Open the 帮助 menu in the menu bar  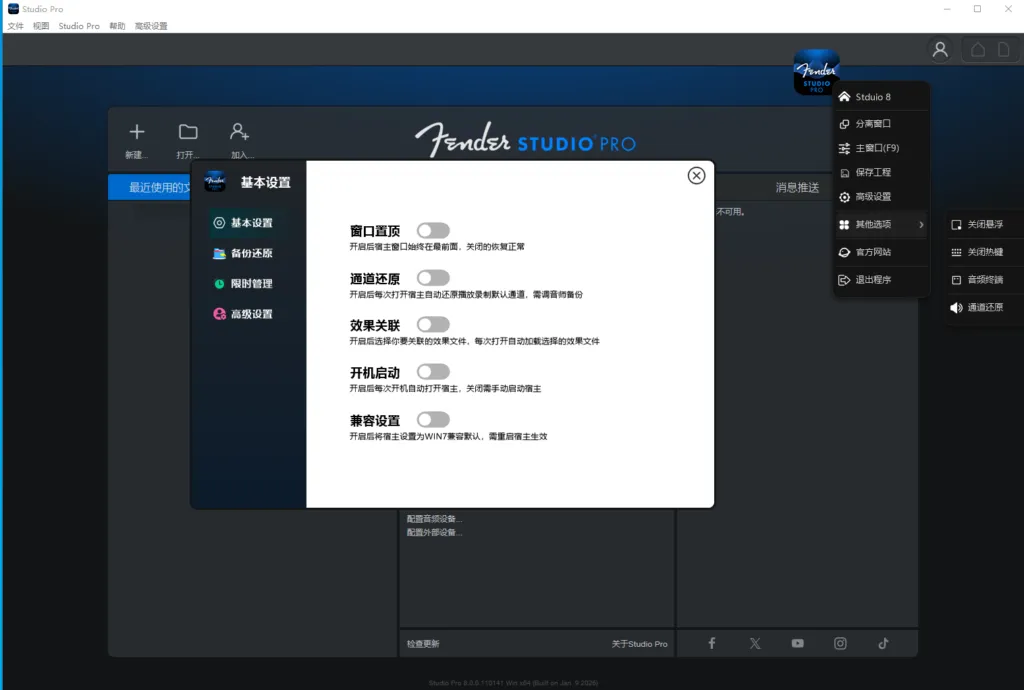(x=117, y=26)
